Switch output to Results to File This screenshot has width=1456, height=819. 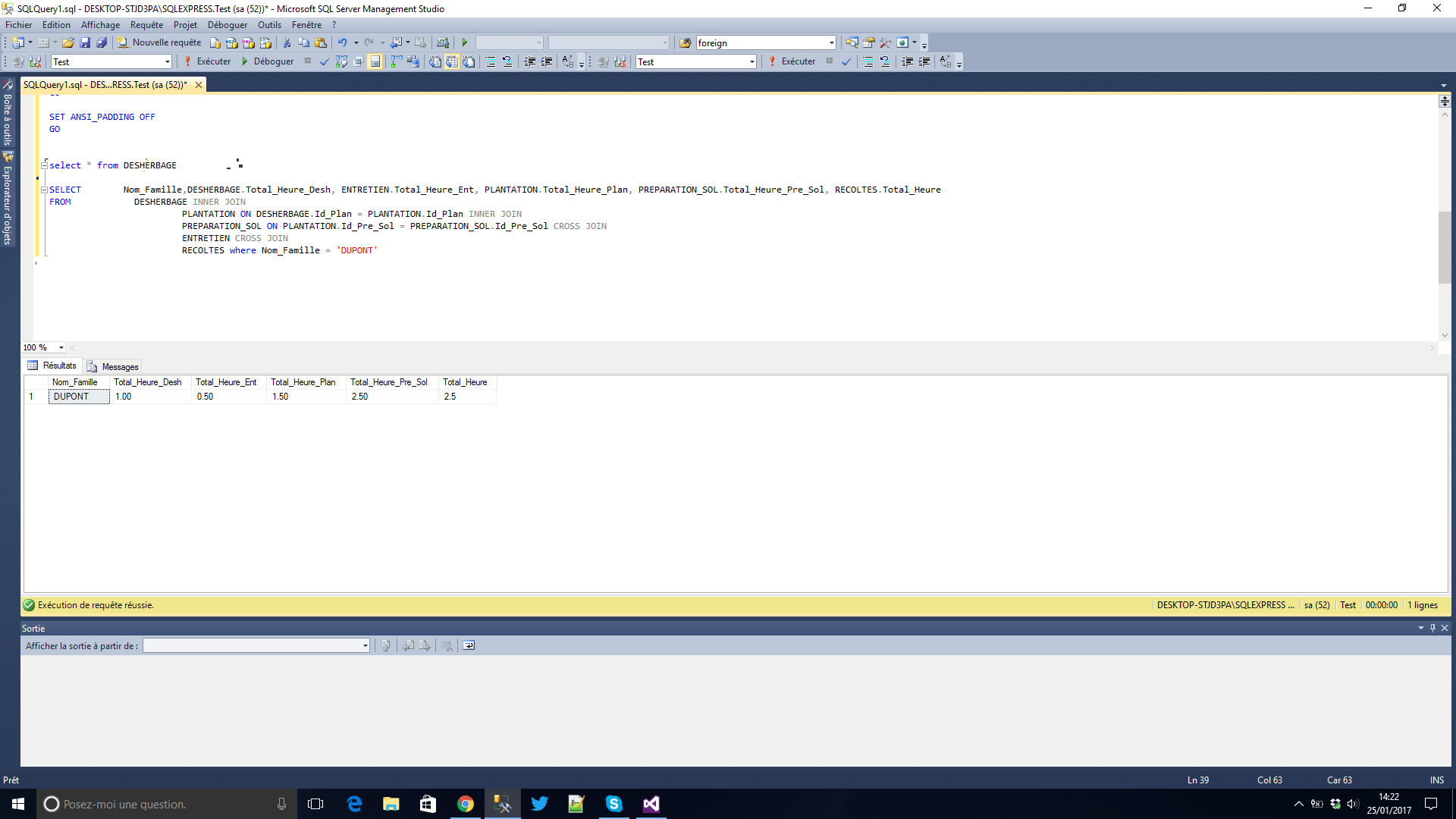click(x=469, y=62)
